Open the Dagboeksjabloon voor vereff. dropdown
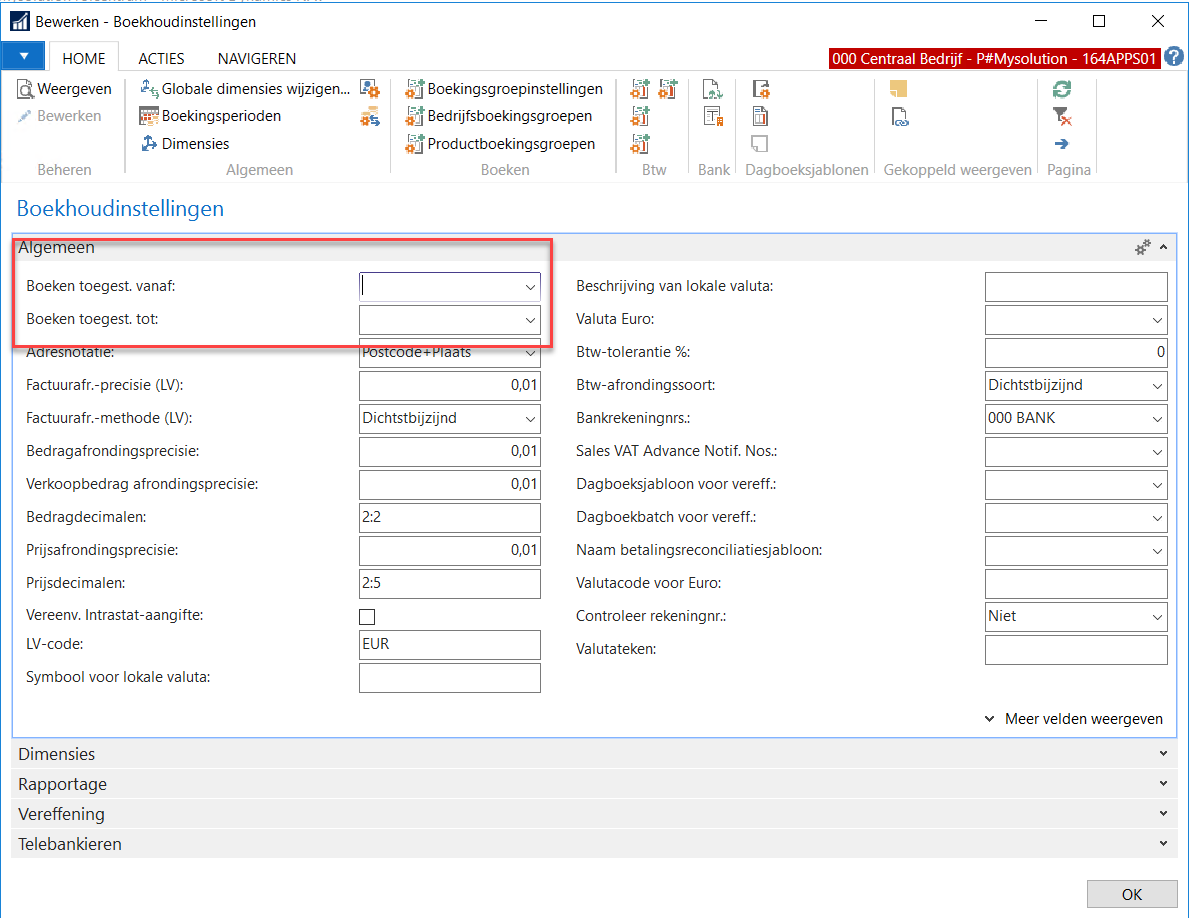Image resolution: width=1189 pixels, height=918 pixels. coord(1157,485)
